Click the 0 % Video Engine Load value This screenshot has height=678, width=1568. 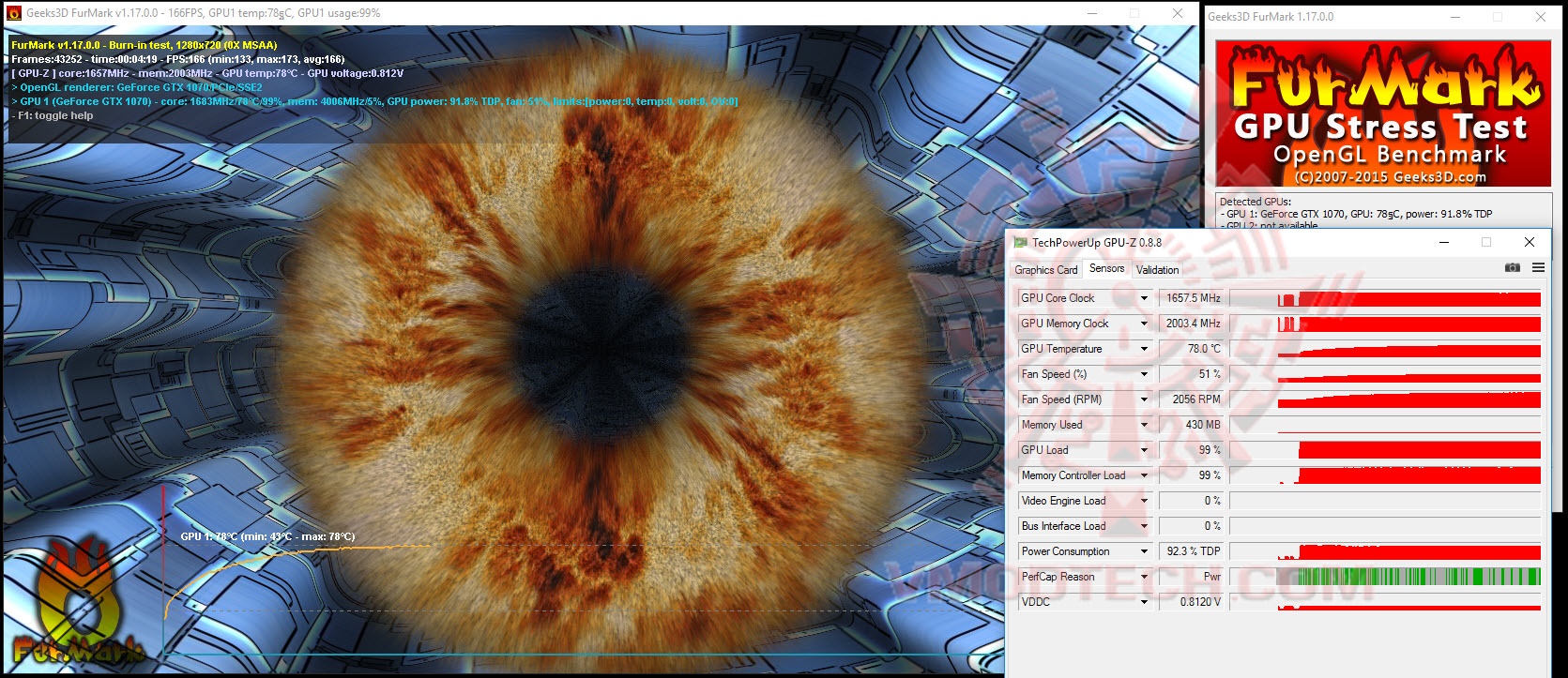click(x=1192, y=501)
